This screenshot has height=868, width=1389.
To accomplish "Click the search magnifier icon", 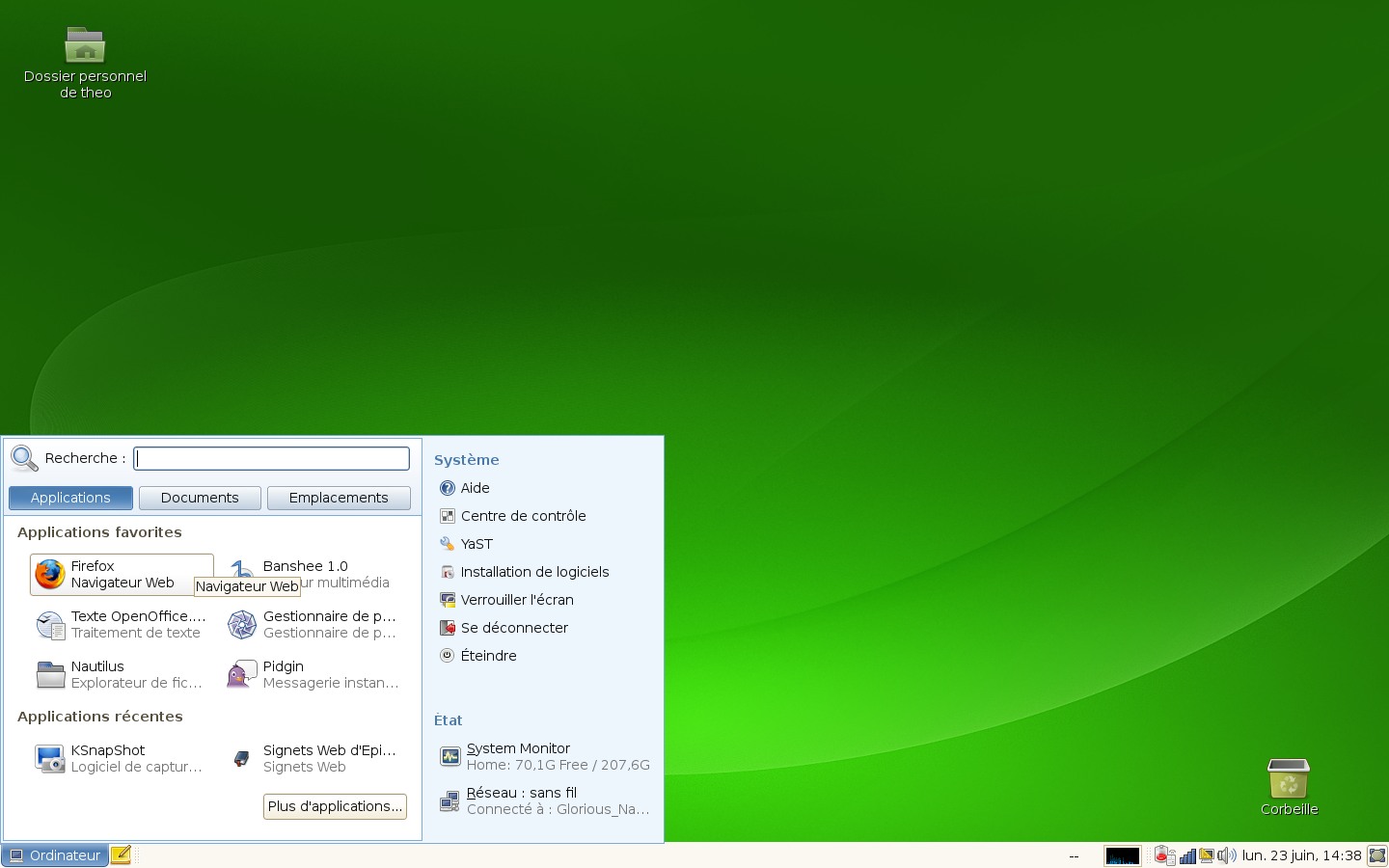I will (24, 458).
